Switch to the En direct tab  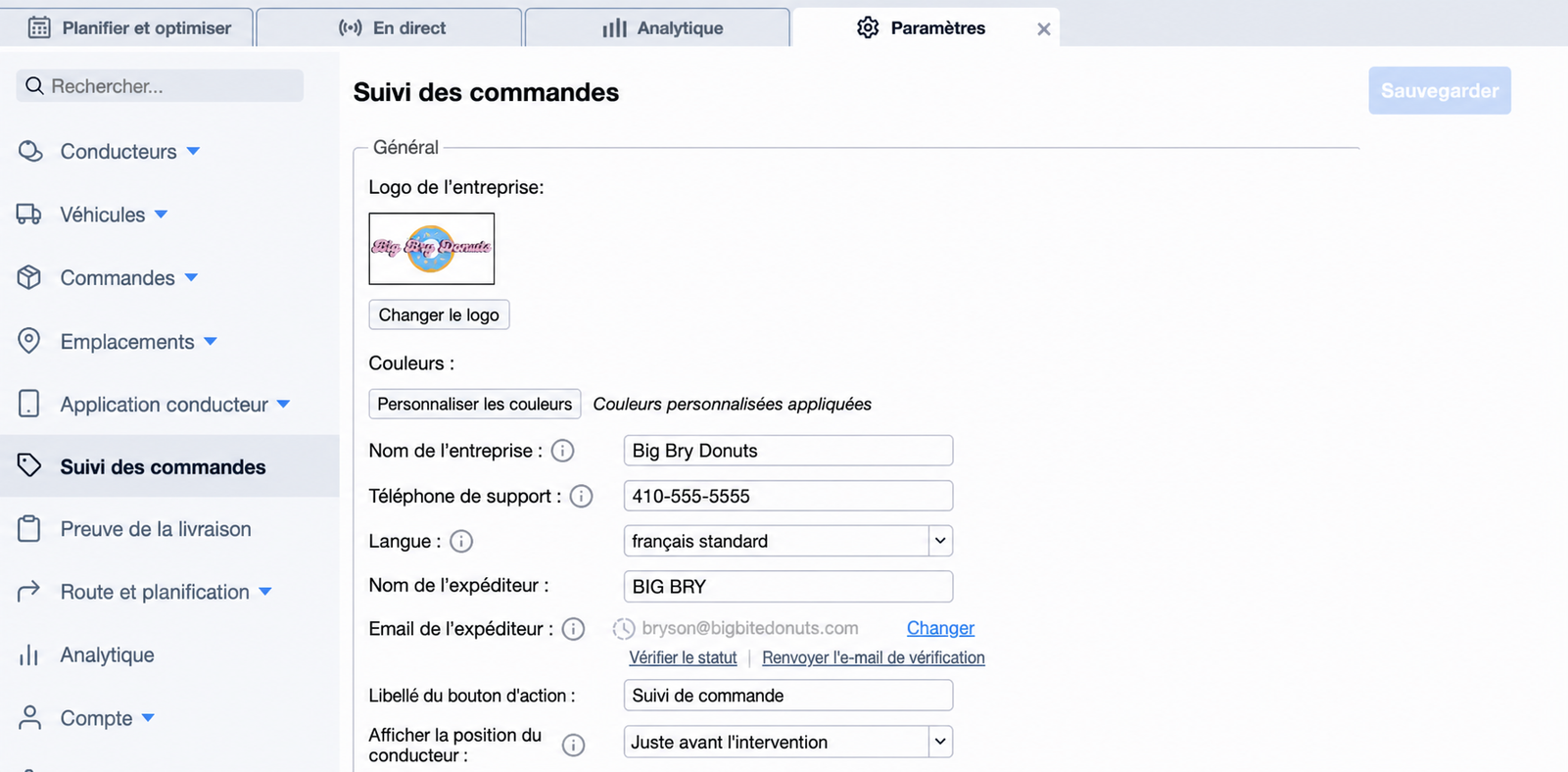(389, 27)
